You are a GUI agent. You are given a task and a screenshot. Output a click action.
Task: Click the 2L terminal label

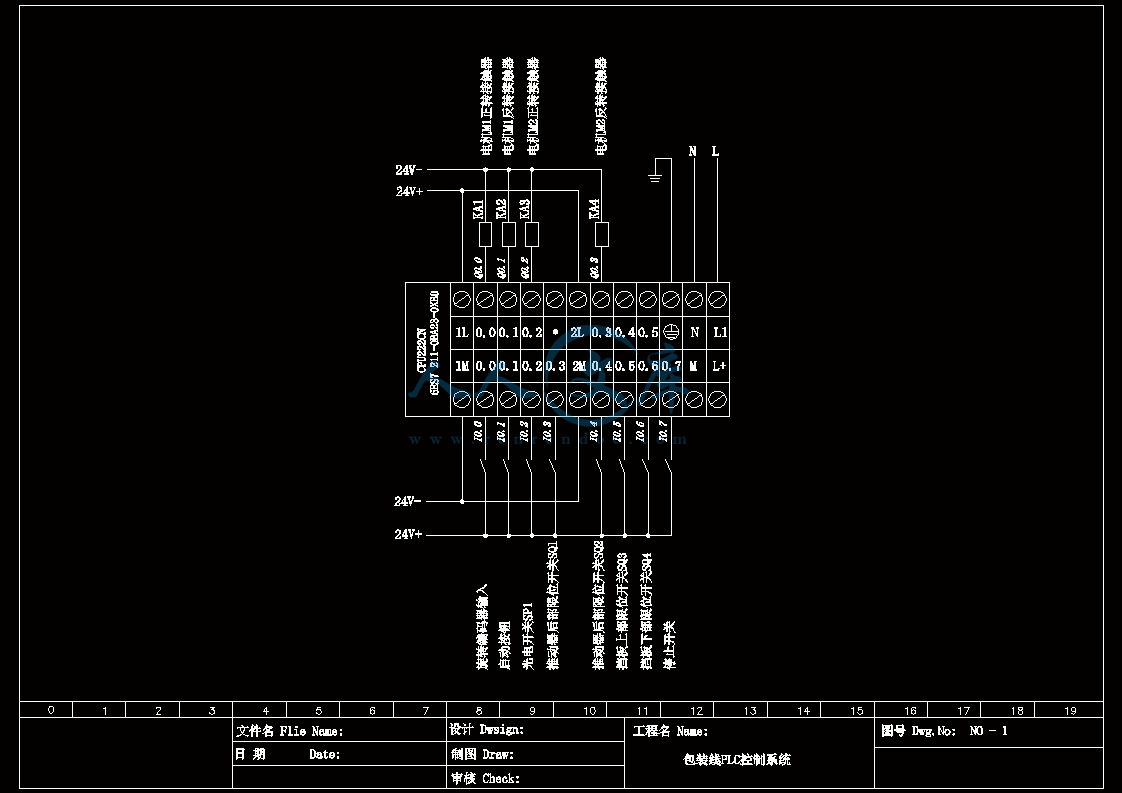pos(577,333)
